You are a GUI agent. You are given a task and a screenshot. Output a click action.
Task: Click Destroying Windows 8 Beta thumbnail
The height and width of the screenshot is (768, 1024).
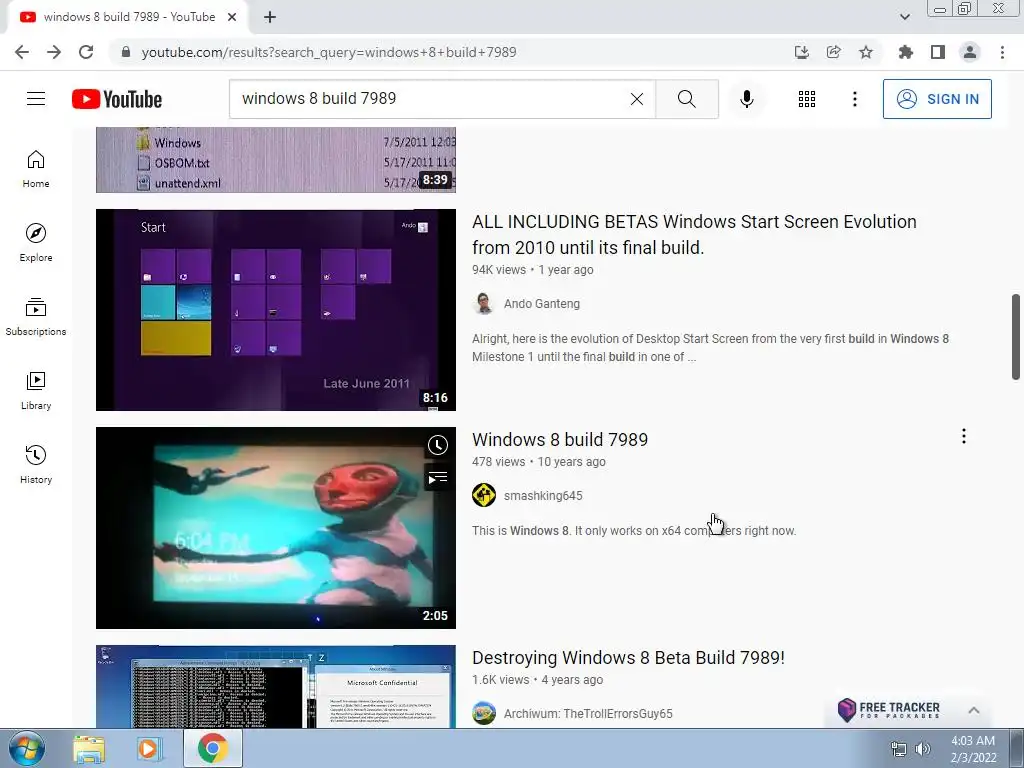(276, 686)
